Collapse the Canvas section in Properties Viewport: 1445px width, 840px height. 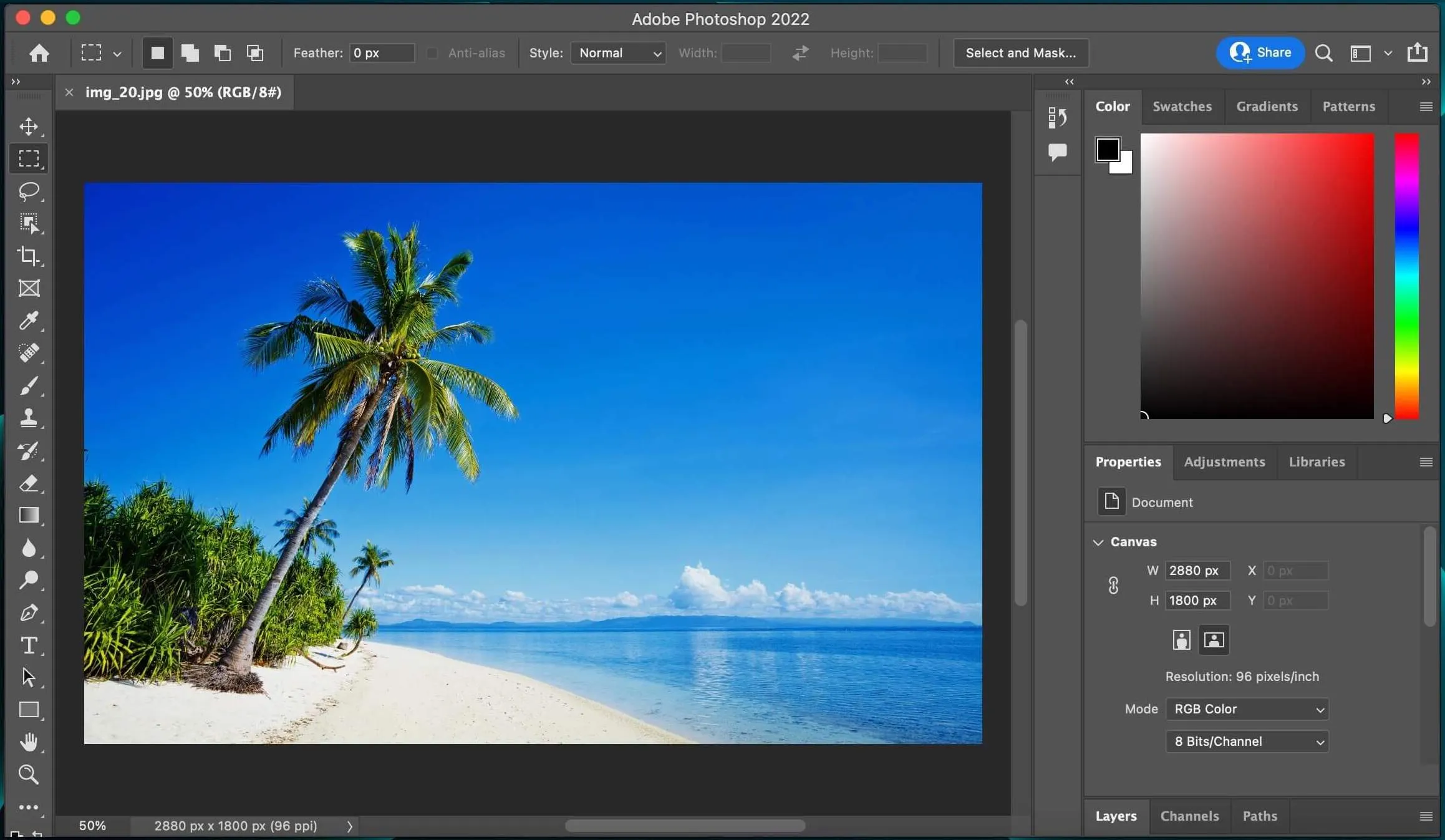(1098, 541)
